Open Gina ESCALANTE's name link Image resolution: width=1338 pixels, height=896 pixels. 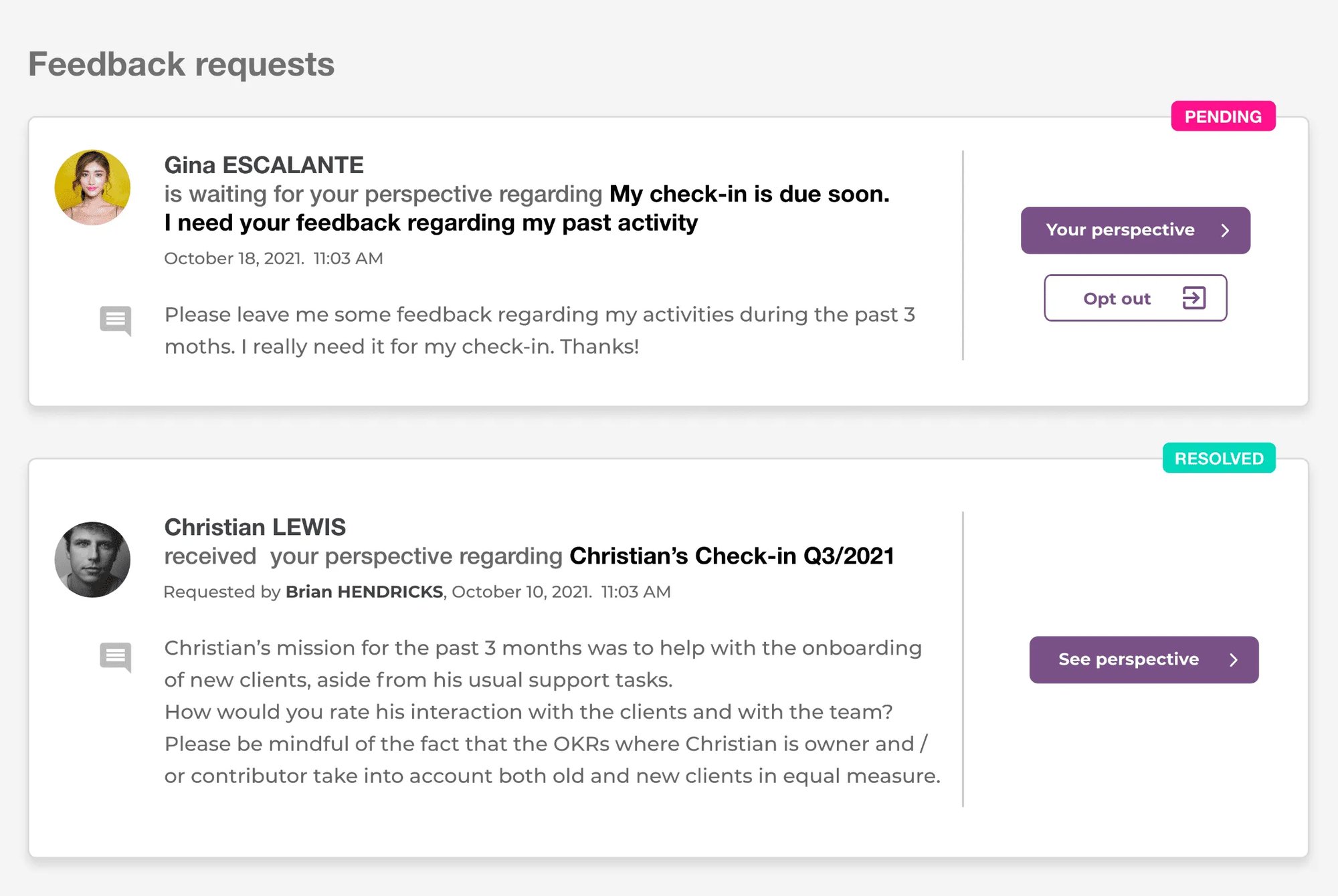coord(264,165)
